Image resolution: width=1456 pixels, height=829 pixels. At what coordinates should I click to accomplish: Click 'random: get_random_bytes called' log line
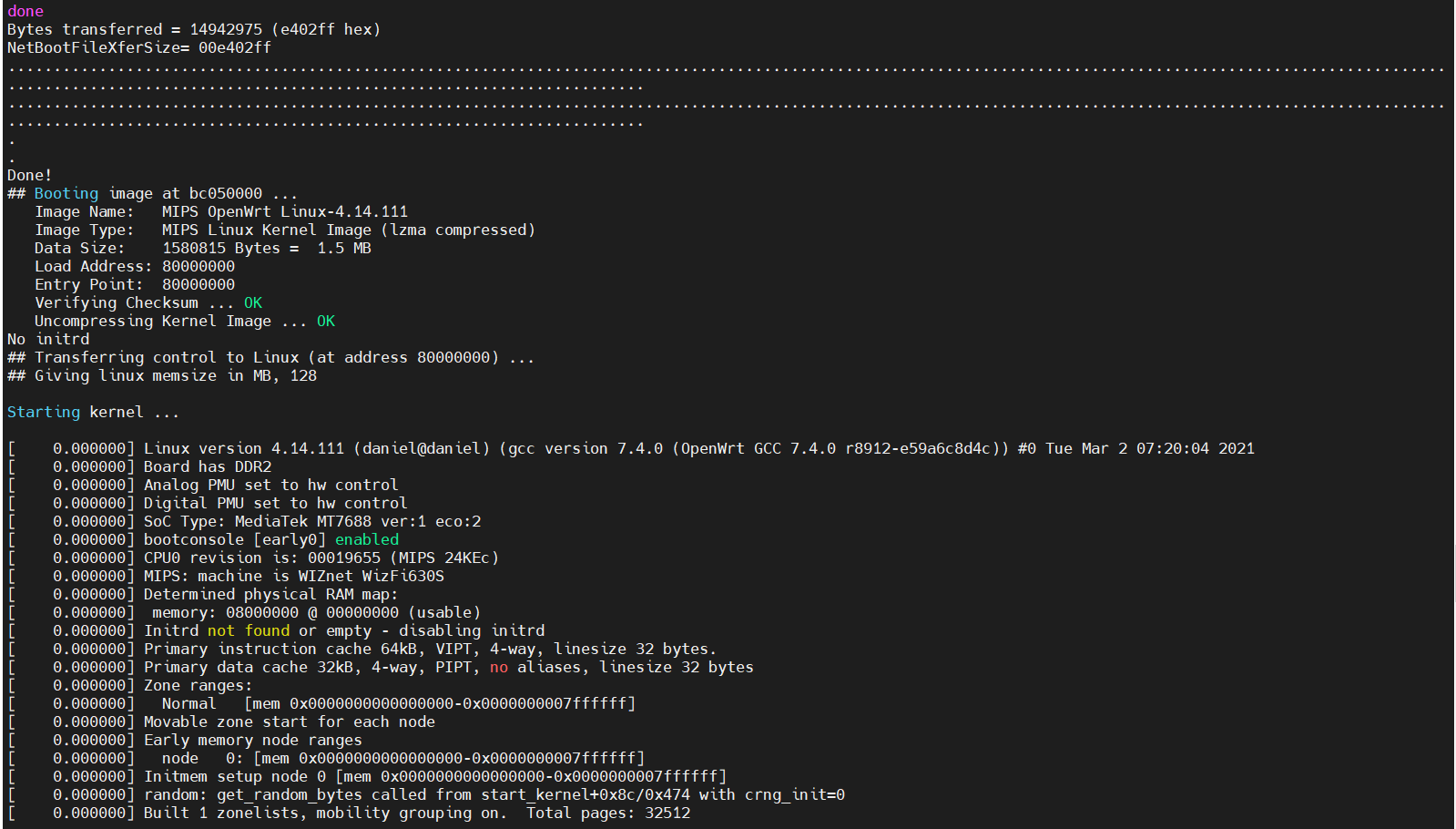426,794
